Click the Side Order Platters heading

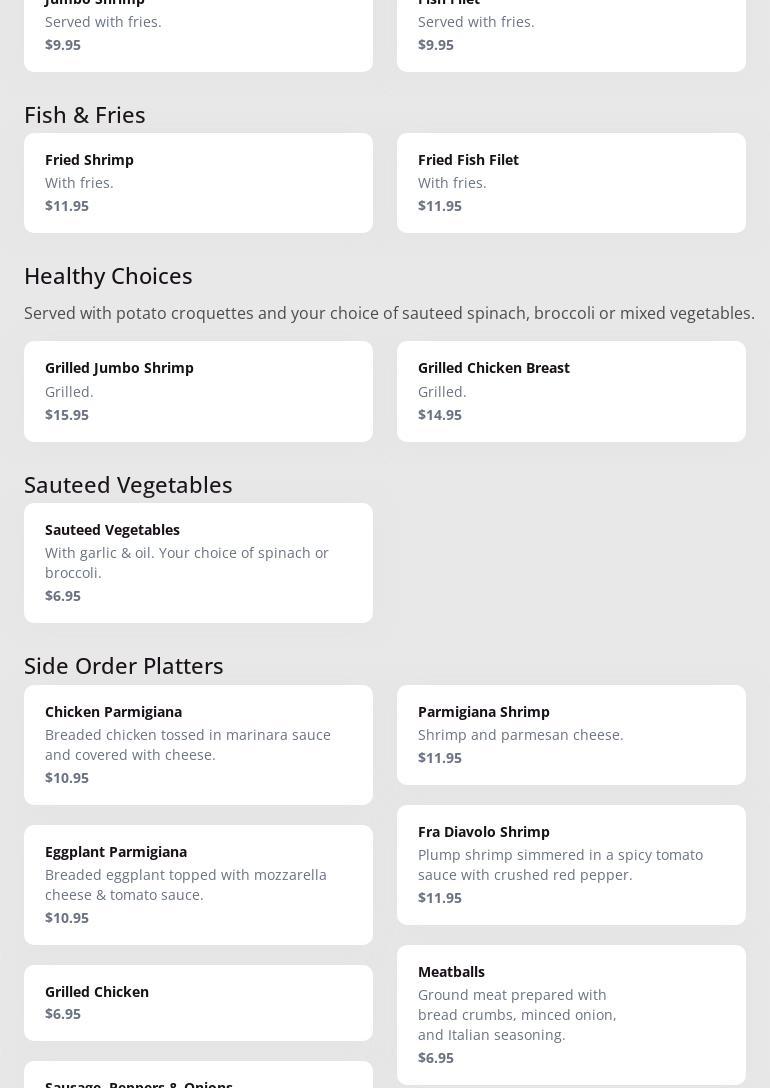[124, 666]
